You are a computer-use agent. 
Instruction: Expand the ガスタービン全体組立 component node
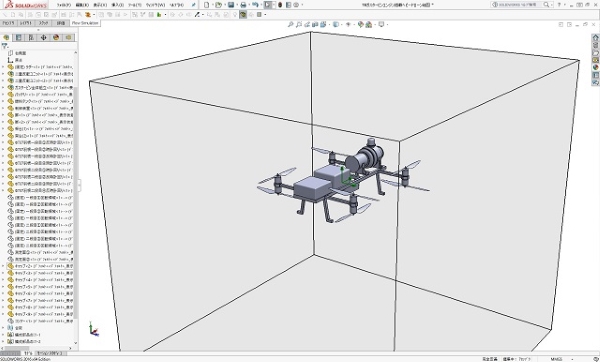click(x=3, y=88)
